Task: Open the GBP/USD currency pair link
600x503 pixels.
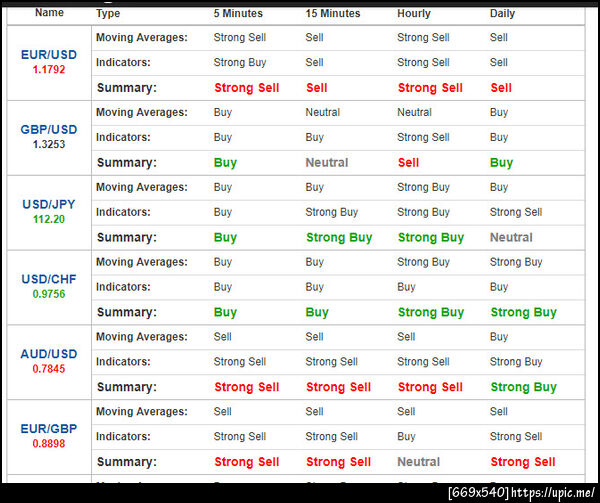Action: click(x=49, y=130)
